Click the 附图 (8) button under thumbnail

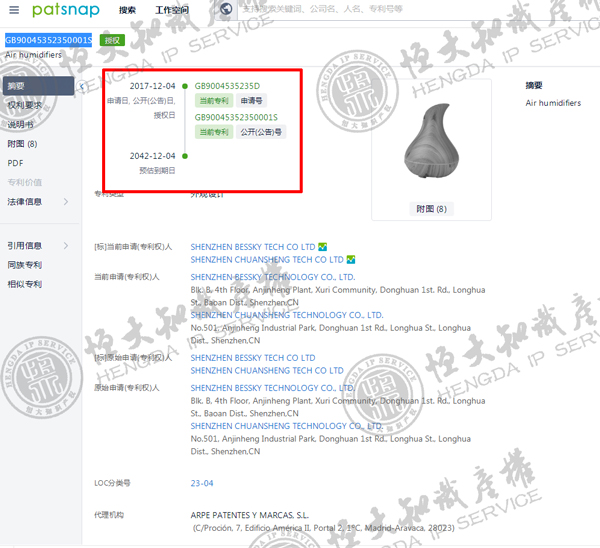(431, 209)
